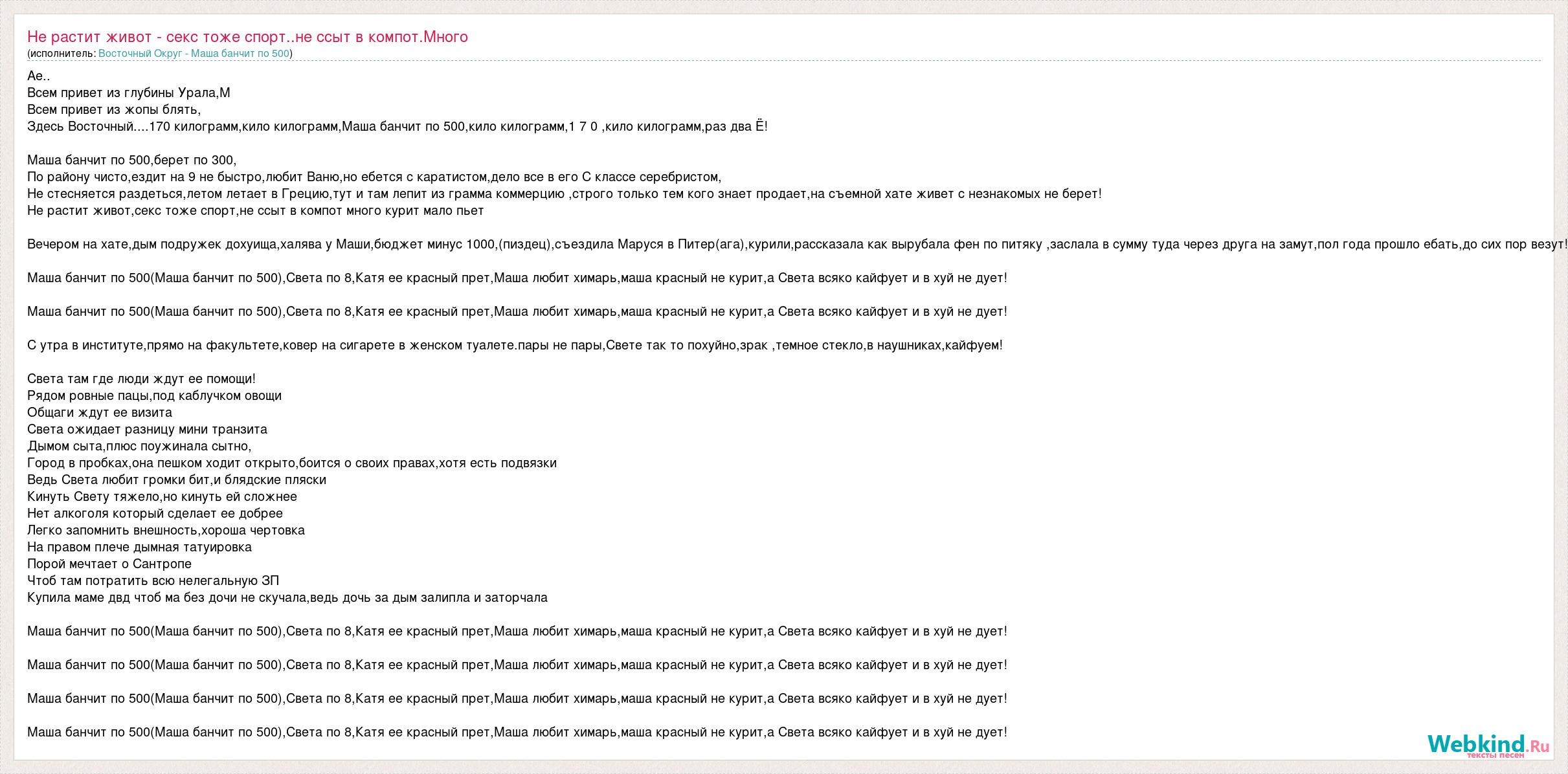The width and height of the screenshot is (1568, 774).
Task: Click the pink song title heading
Action: point(247,37)
